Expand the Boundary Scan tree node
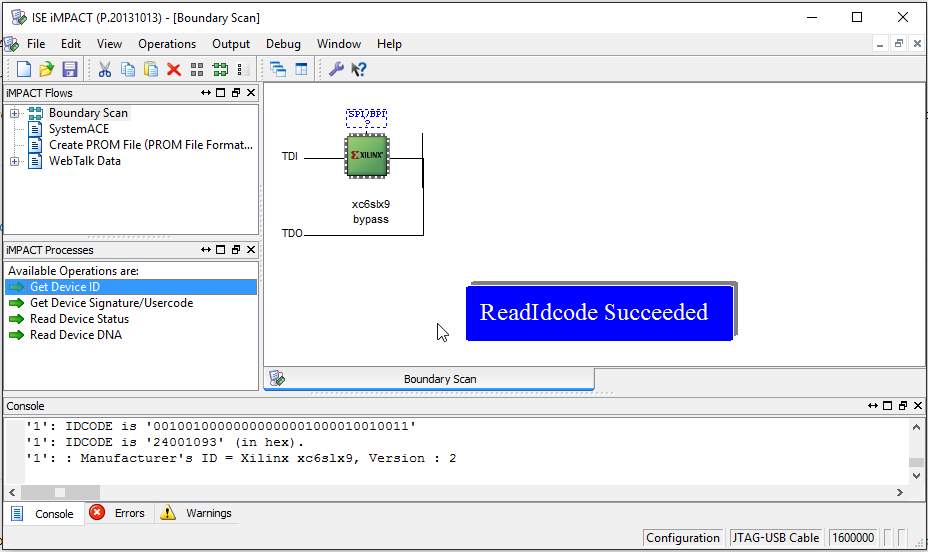This screenshot has width=928, height=552. click(x=15, y=113)
